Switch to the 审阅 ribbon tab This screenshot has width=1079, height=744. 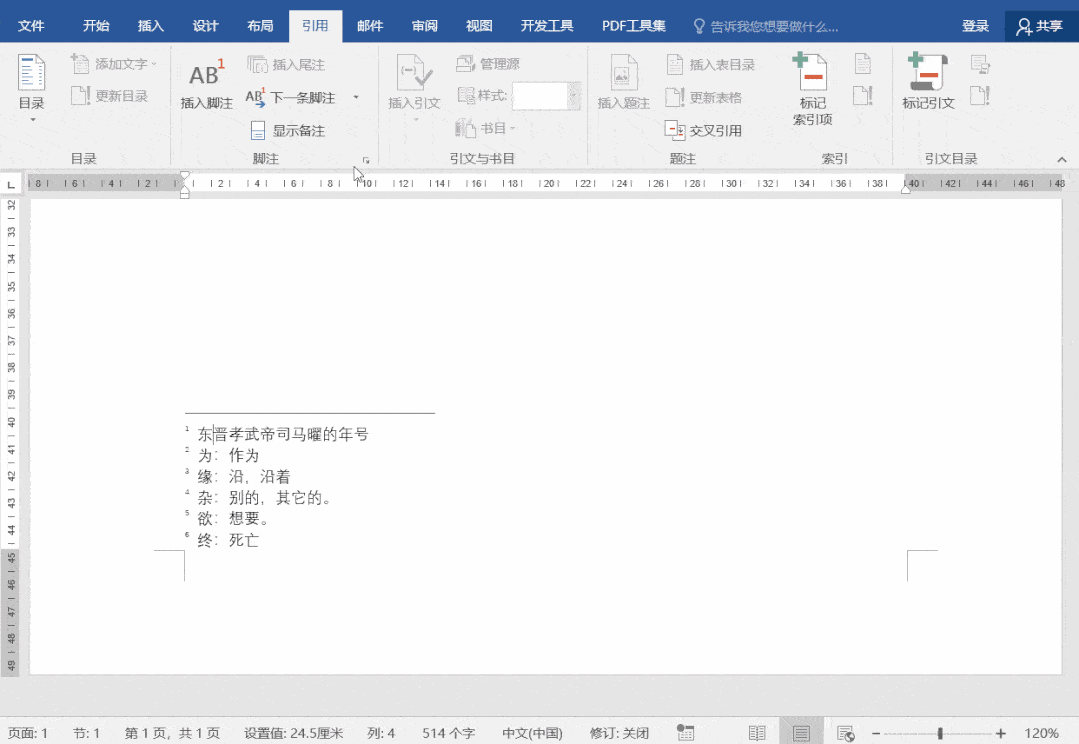coord(425,26)
